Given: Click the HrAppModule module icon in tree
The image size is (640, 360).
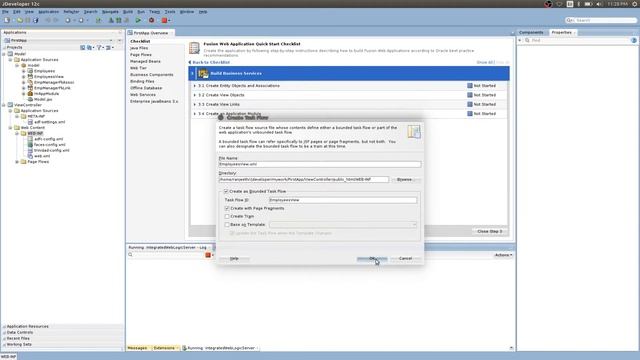Looking at the screenshot, I should 30,93.
